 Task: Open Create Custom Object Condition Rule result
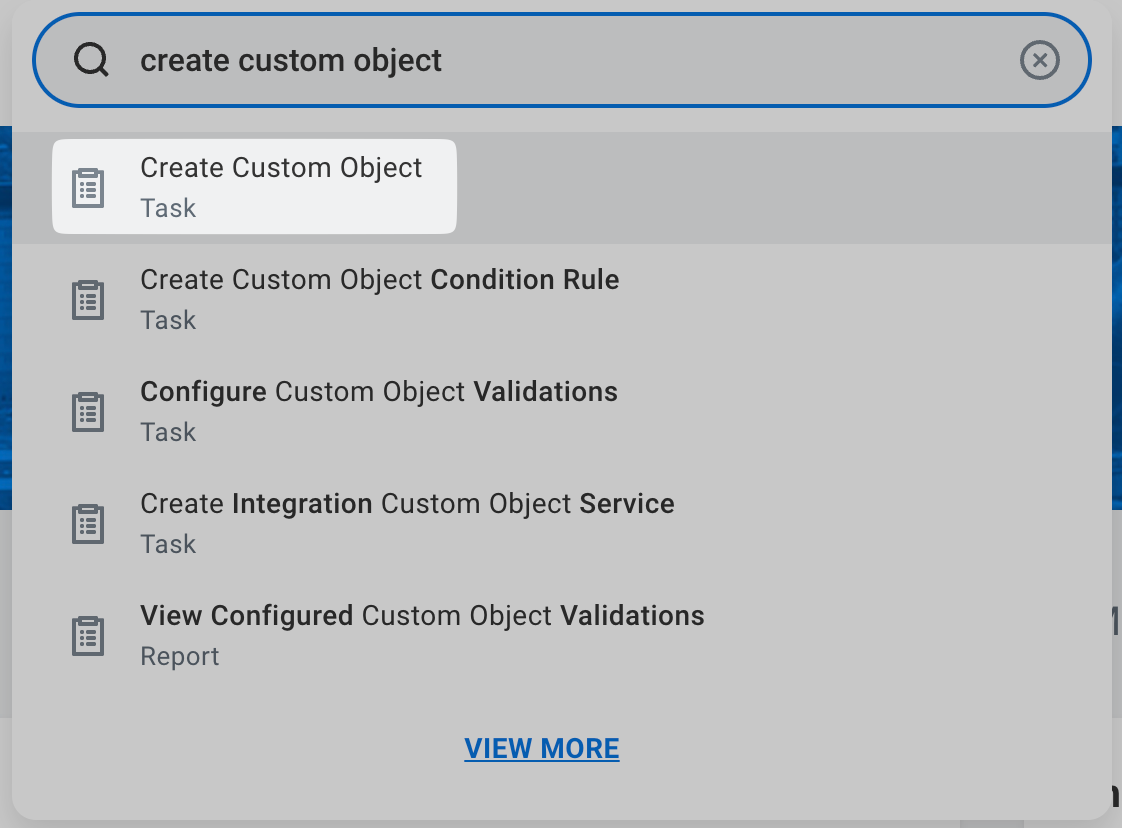[x=379, y=280]
